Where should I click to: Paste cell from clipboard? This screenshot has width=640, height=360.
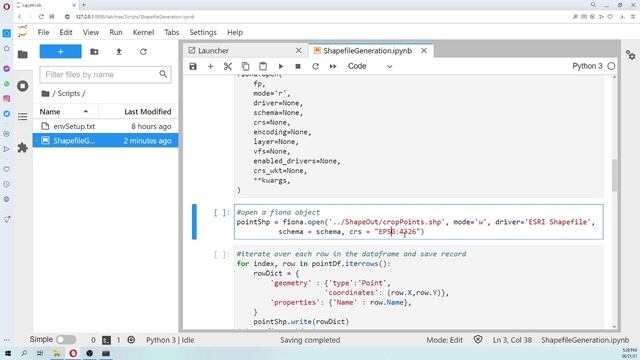[x=263, y=66]
